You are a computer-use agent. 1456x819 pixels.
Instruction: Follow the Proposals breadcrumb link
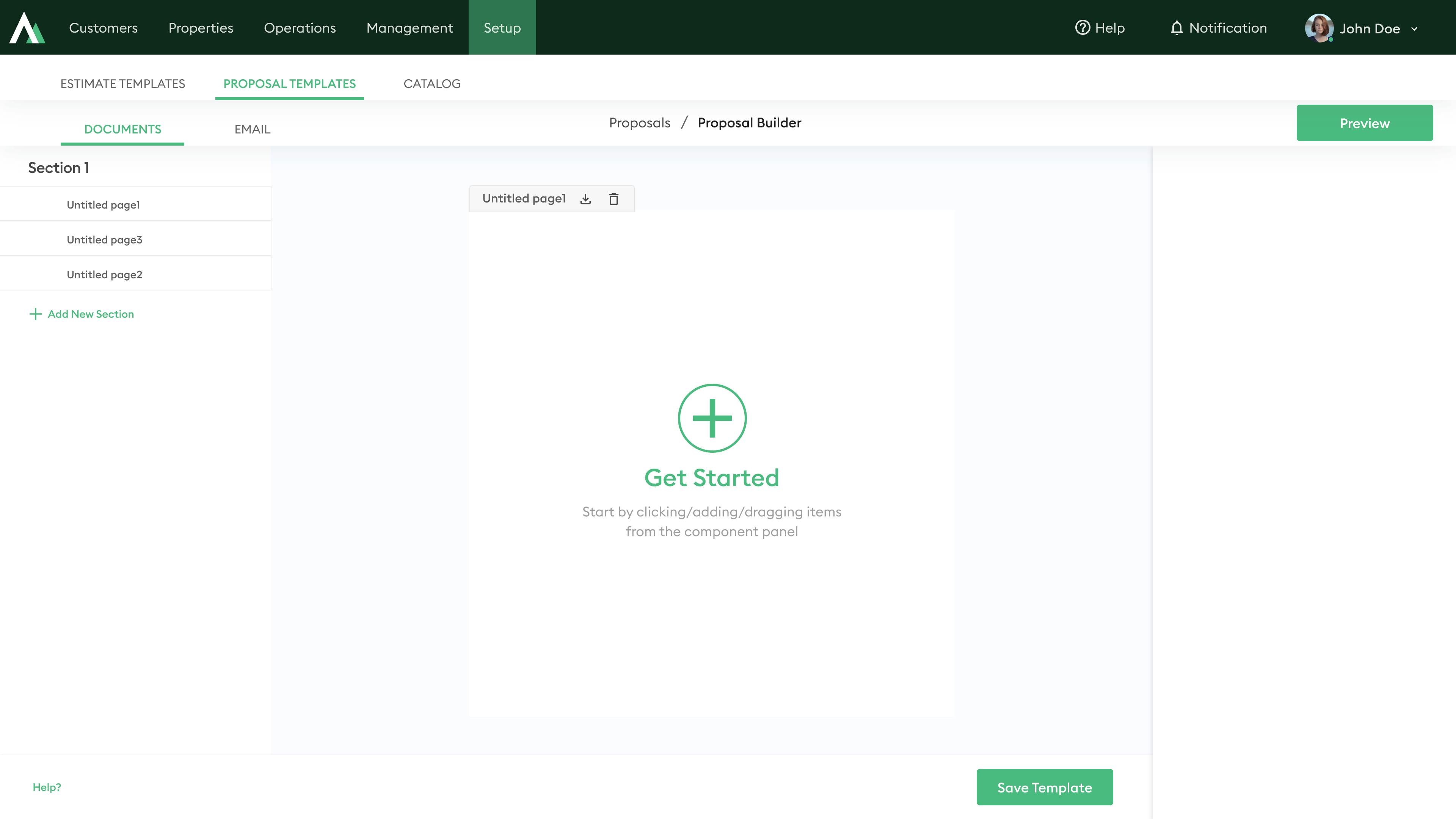[639, 122]
